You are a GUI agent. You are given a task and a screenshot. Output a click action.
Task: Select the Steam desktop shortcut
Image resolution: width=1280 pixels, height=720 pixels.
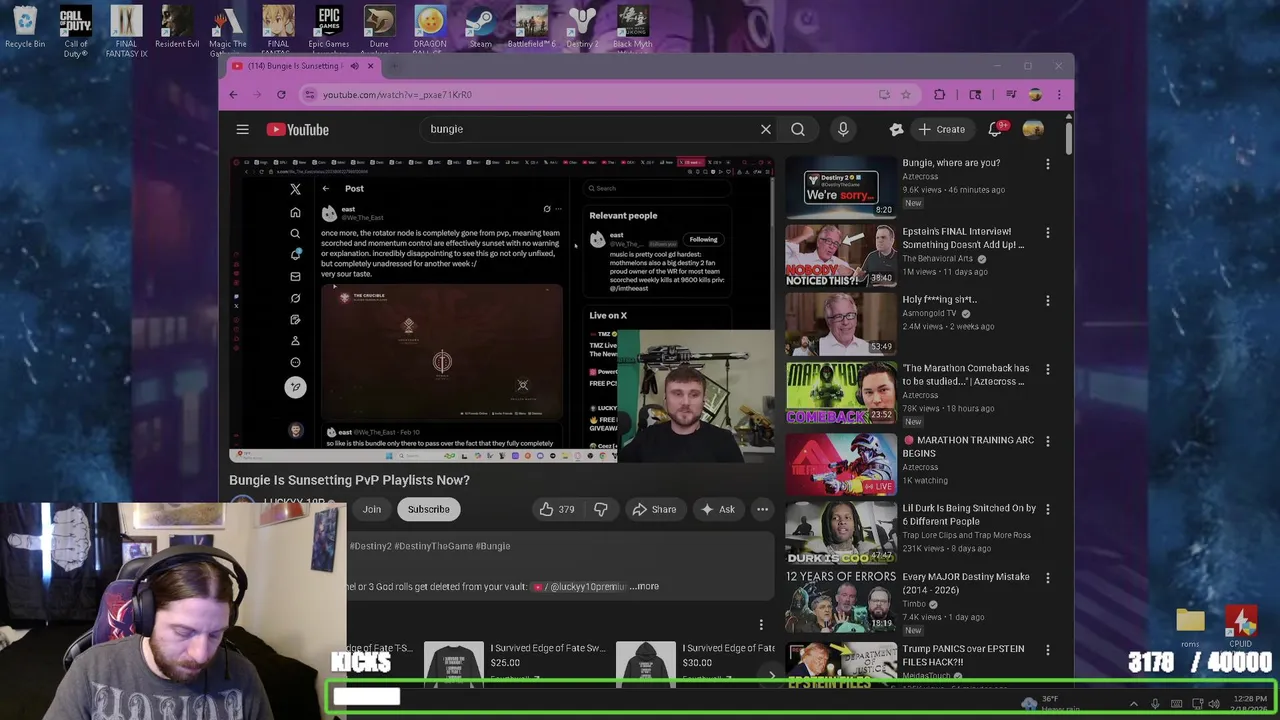click(x=481, y=27)
